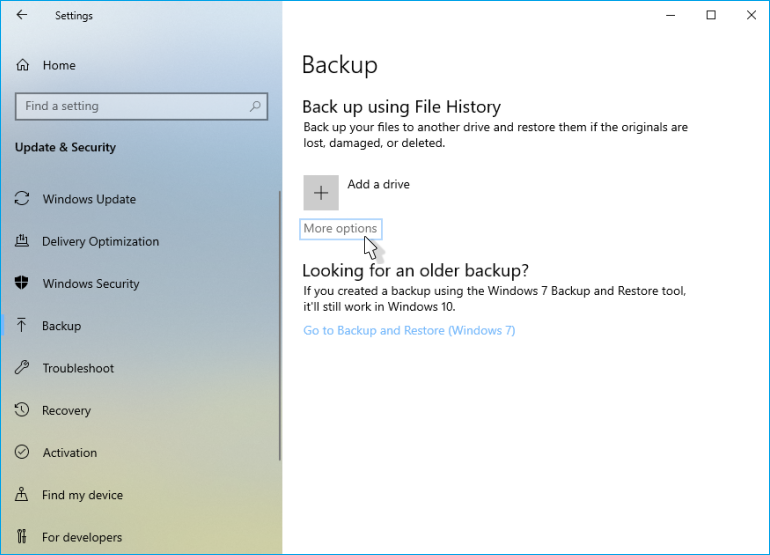770x555 pixels.
Task: Click the Windows Update refresh icon
Action: [x=22, y=199]
